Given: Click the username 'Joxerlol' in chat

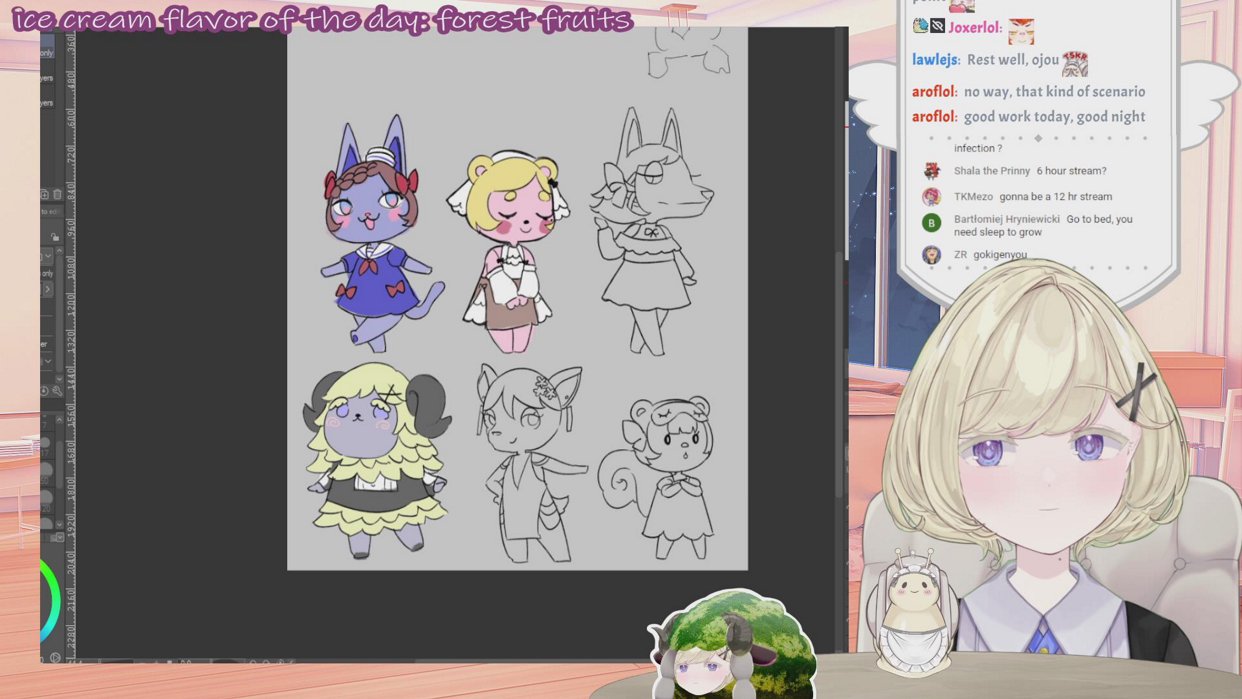Looking at the screenshot, I should click(975, 29).
